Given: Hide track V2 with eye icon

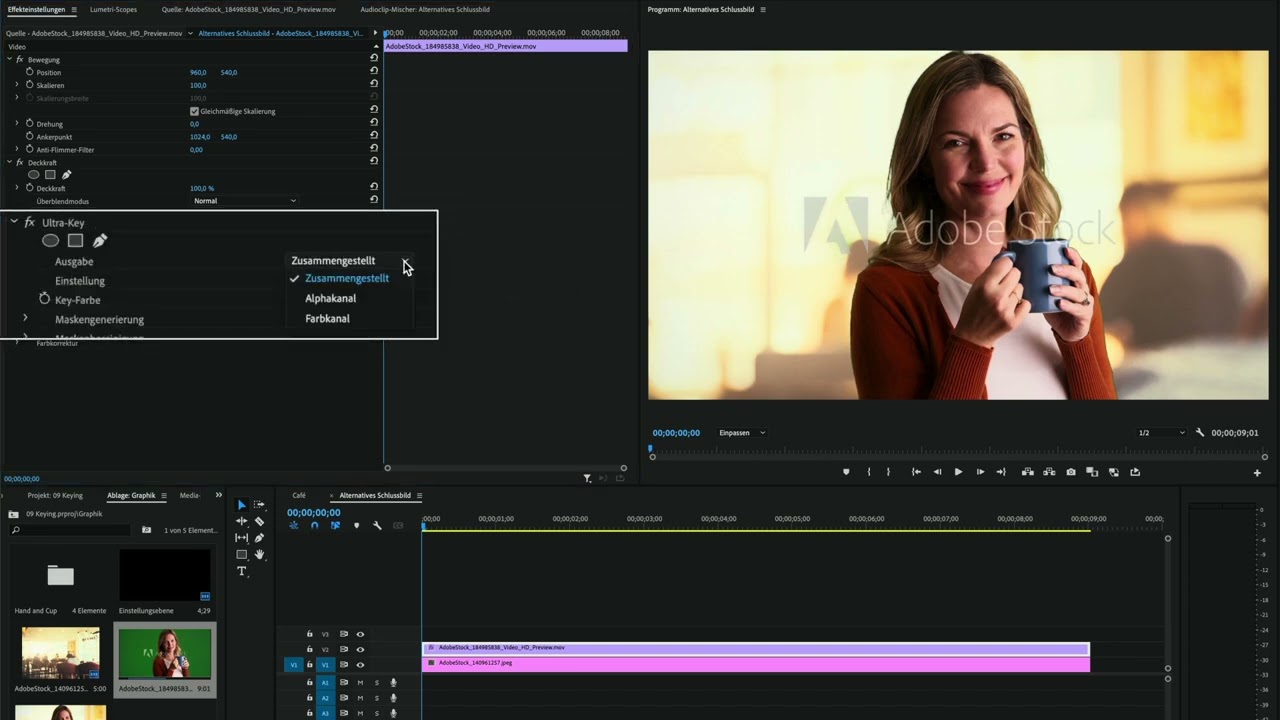Looking at the screenshot, I should pyautogui.click(x=360, y=649).
